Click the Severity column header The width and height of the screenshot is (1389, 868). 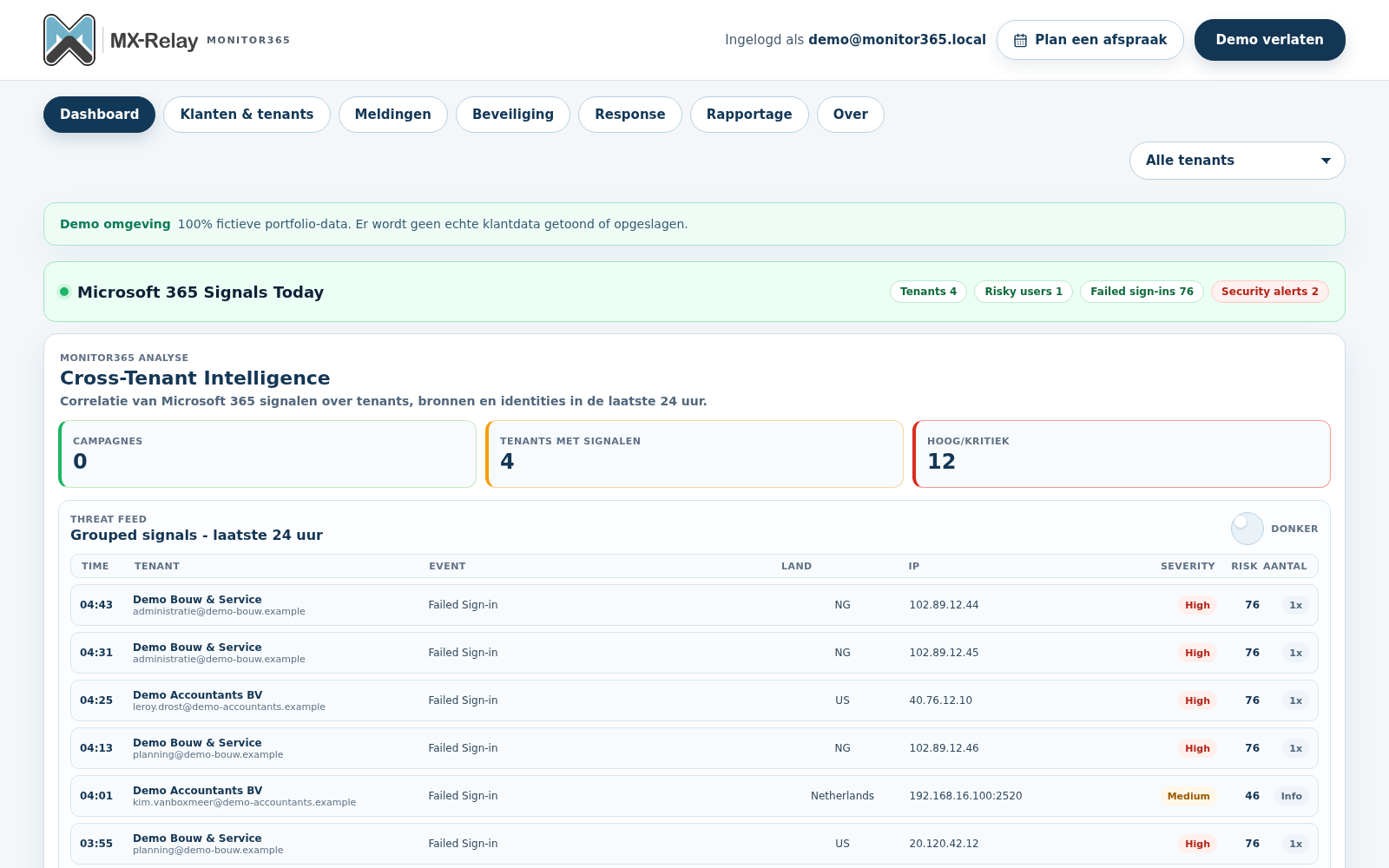point(1188,566)
